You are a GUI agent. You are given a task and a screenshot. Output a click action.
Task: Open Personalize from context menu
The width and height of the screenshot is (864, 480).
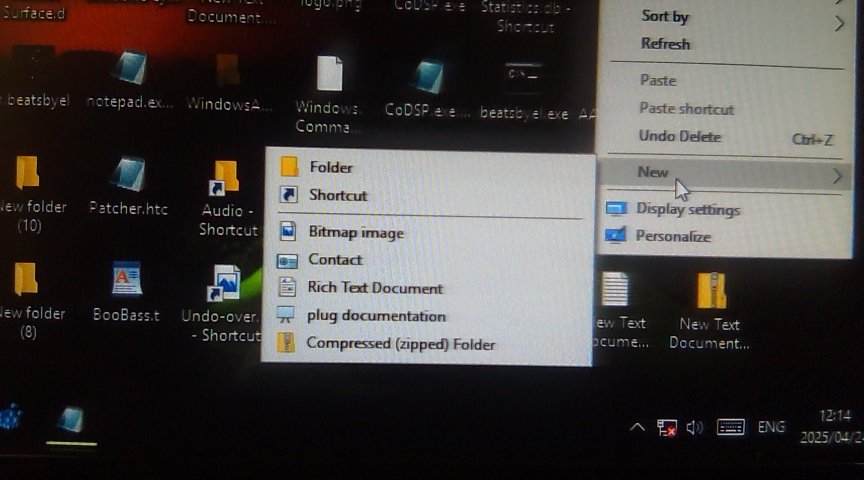[x=673, y=236]
